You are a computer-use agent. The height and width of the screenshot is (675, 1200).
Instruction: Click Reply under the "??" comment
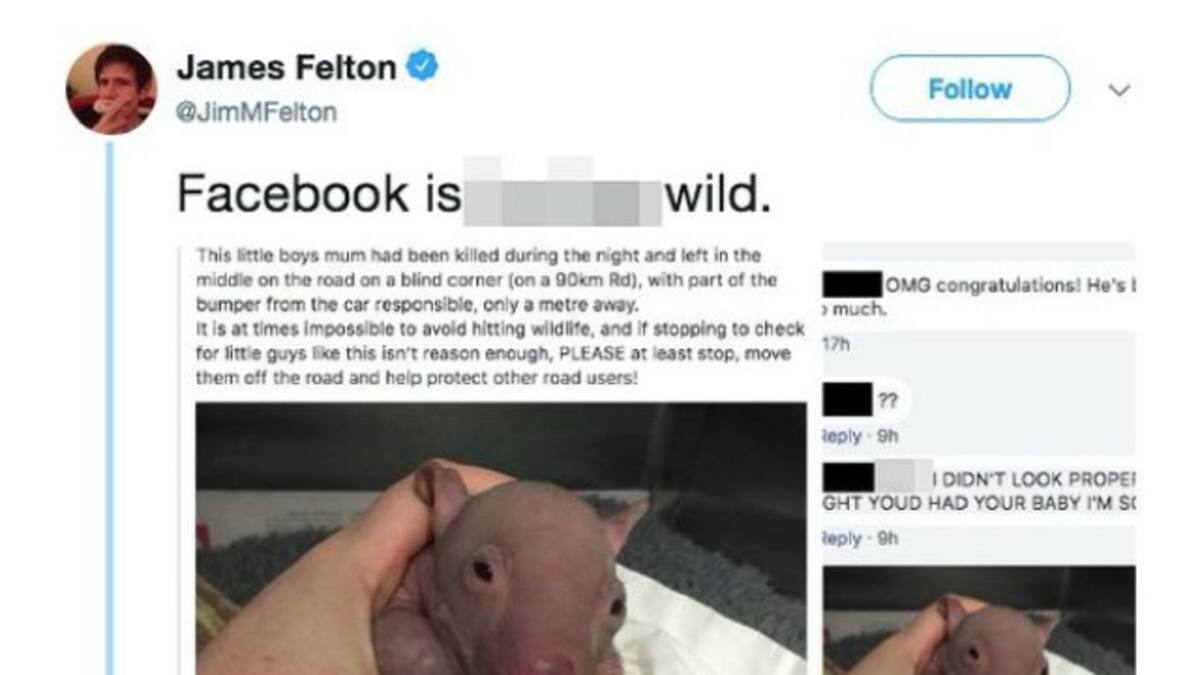841,435
